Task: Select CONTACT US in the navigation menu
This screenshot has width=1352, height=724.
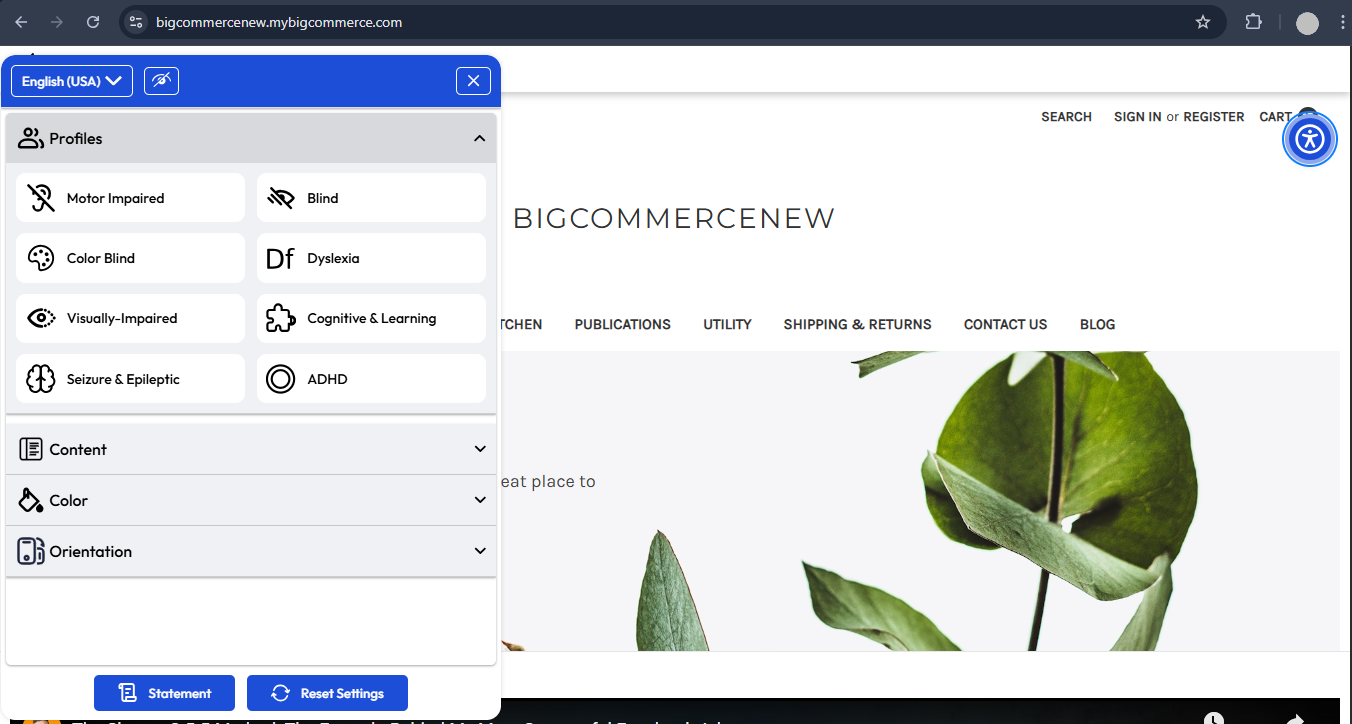Action: pos(1005,324)
